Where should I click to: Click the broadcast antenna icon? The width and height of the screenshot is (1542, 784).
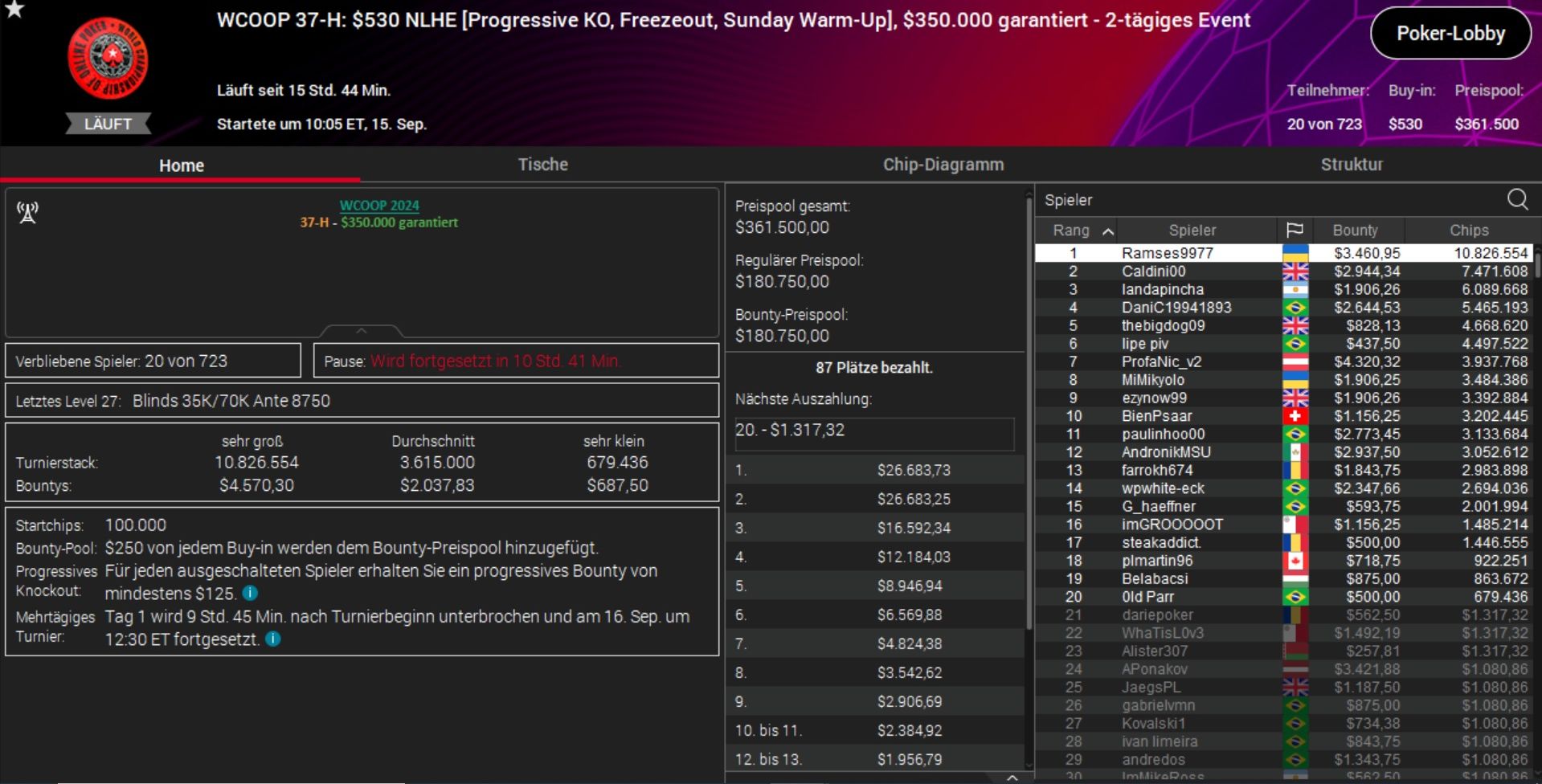pos(27,213)
